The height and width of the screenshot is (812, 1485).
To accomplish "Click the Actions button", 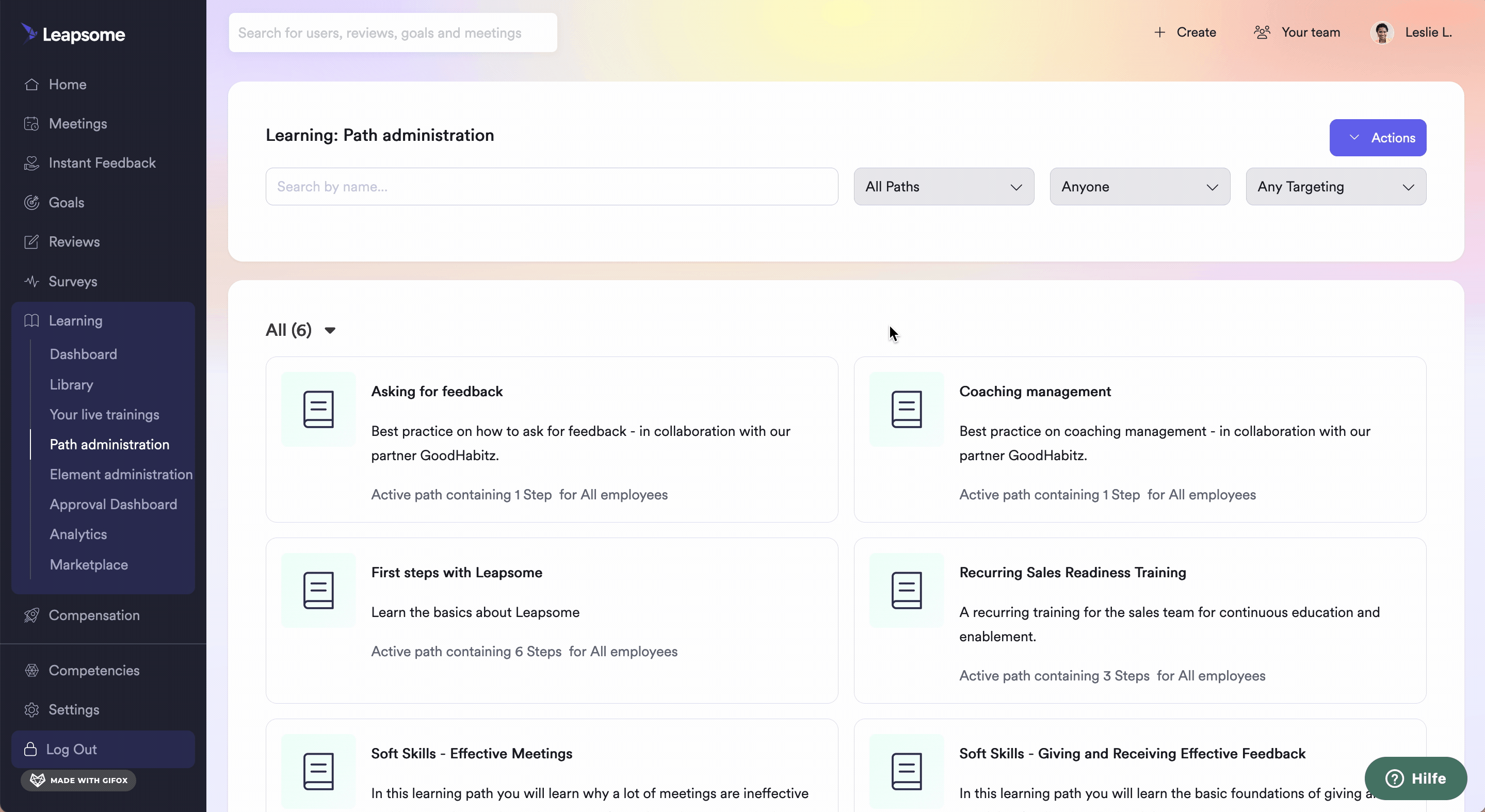I will pos(1378,138).
